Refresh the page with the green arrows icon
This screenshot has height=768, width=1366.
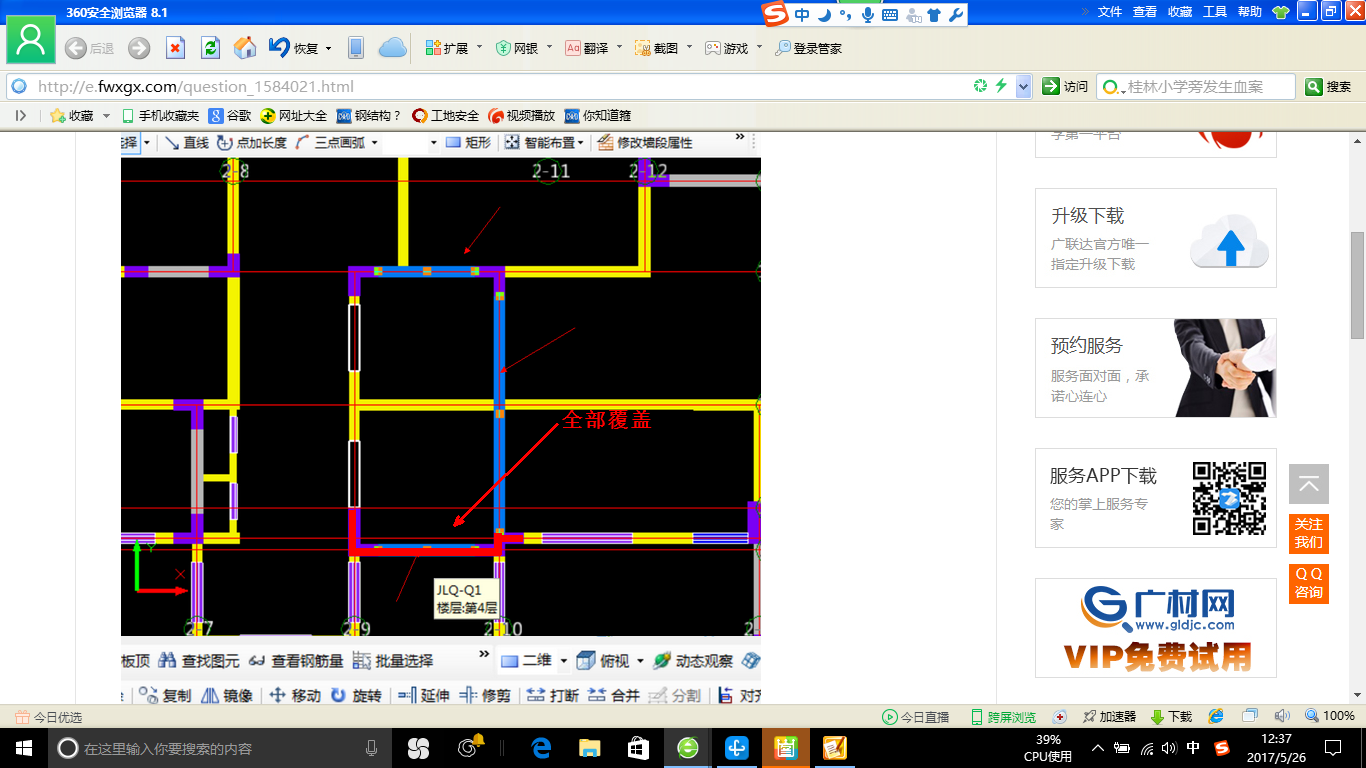click(210, 48)
